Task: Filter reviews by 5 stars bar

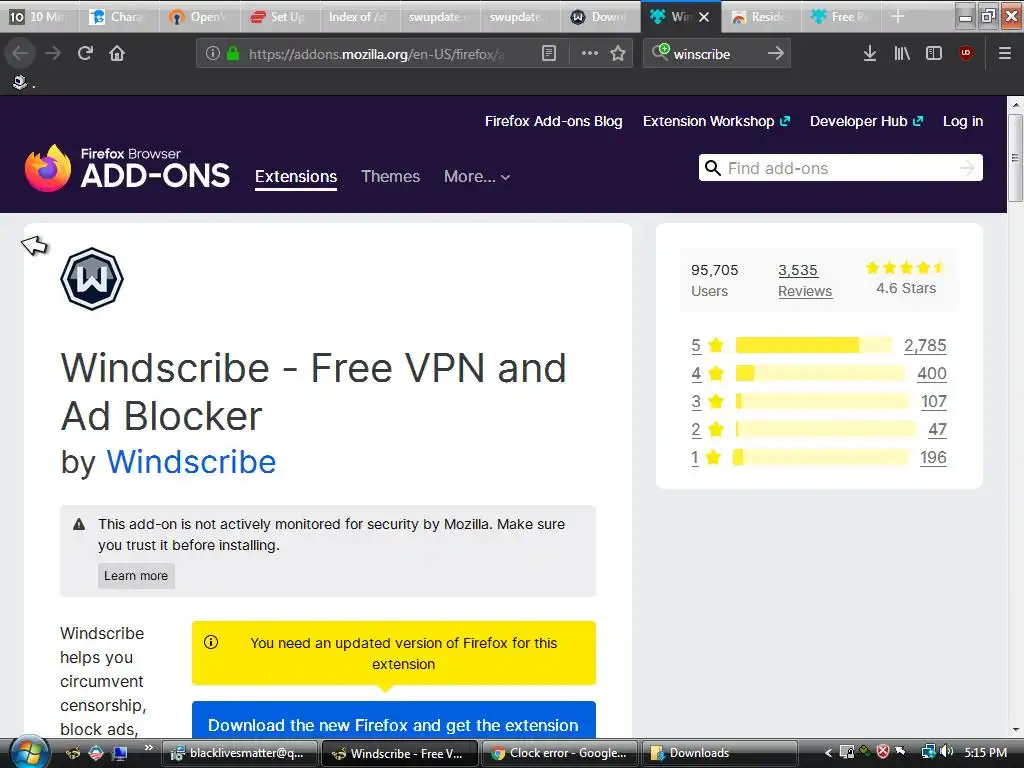Action: 813,345
